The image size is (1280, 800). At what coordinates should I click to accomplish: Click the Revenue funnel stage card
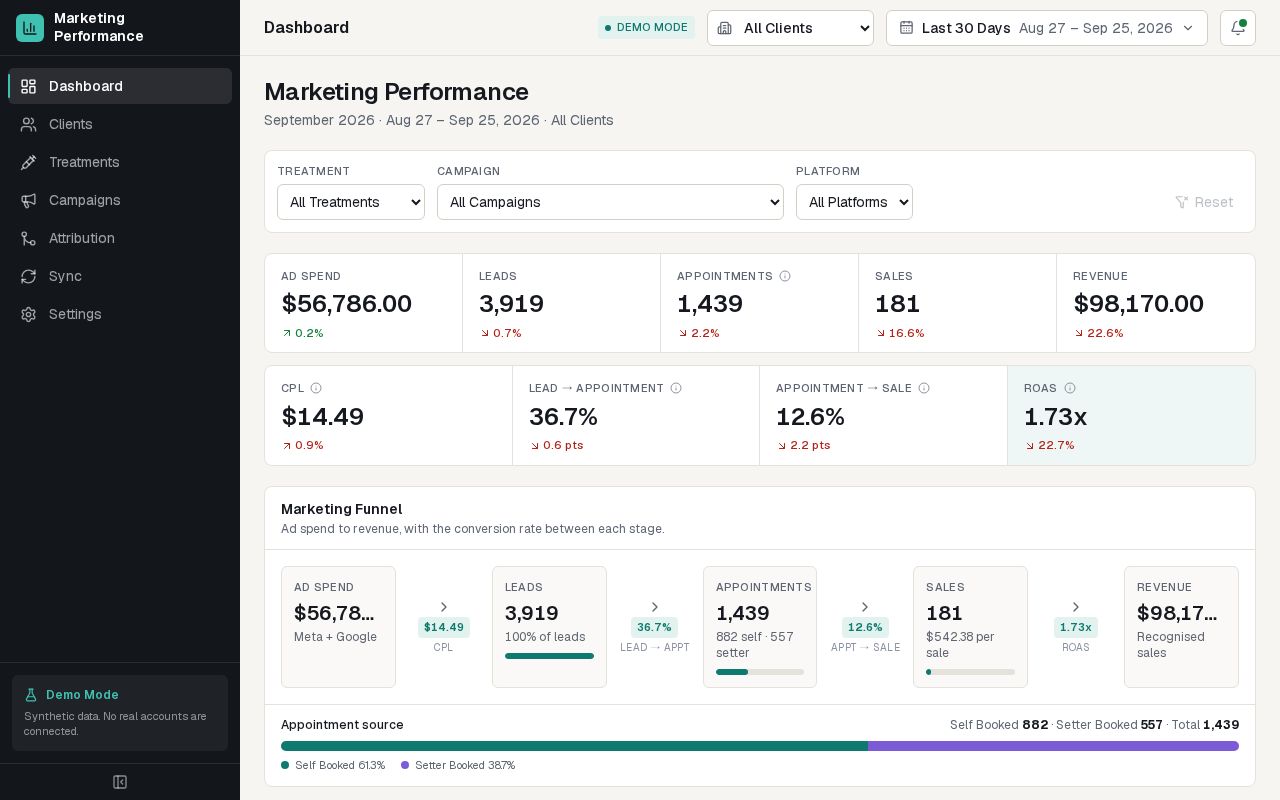pyautogui.click(x=1181, y=627)
